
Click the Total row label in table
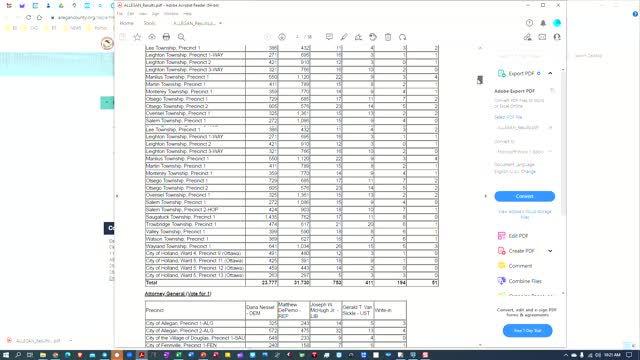151,282
